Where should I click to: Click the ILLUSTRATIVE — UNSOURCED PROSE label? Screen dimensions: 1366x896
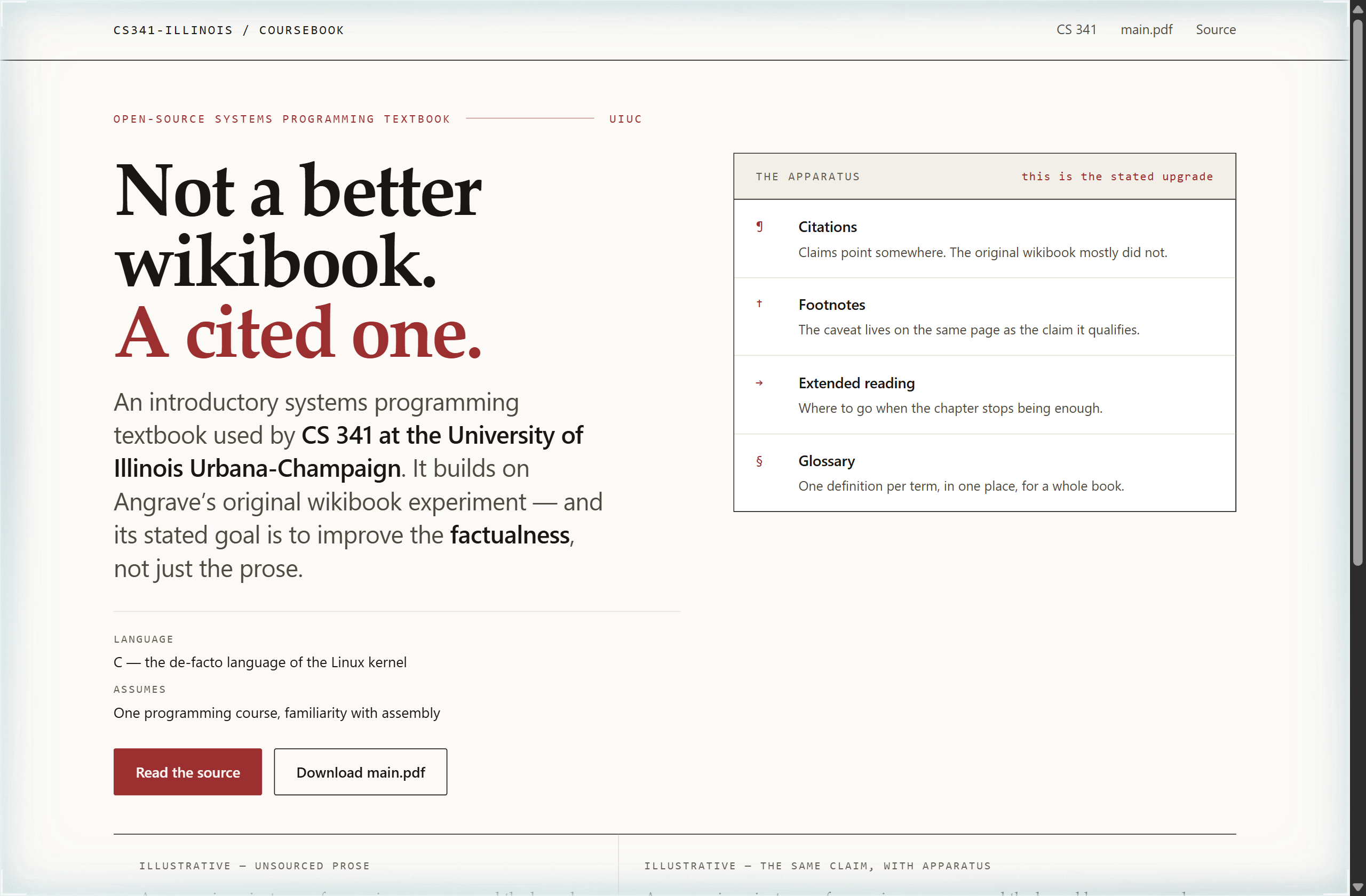point(255,866)
